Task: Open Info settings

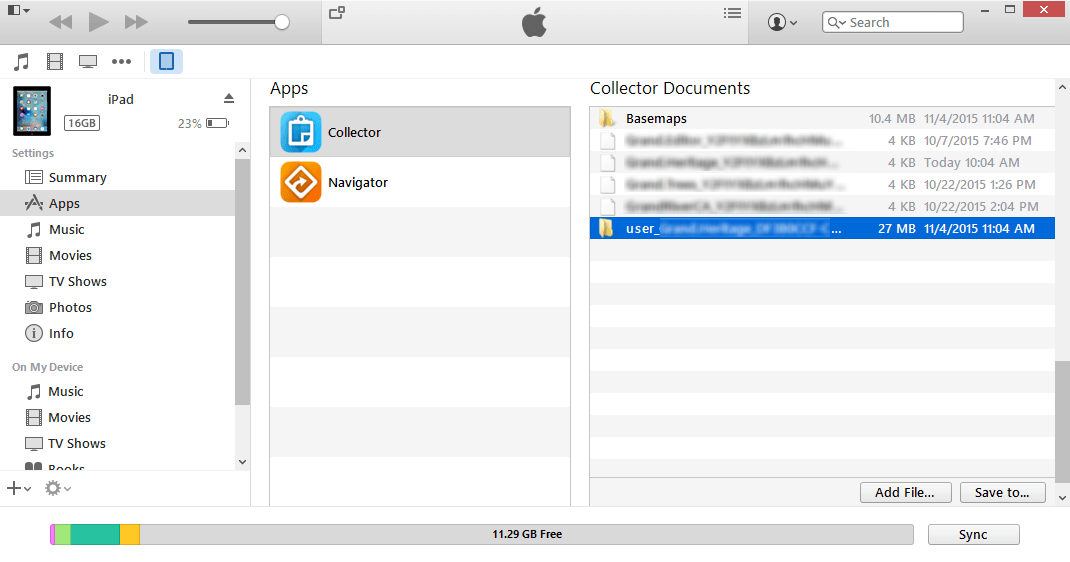Action: click(117, 333)
